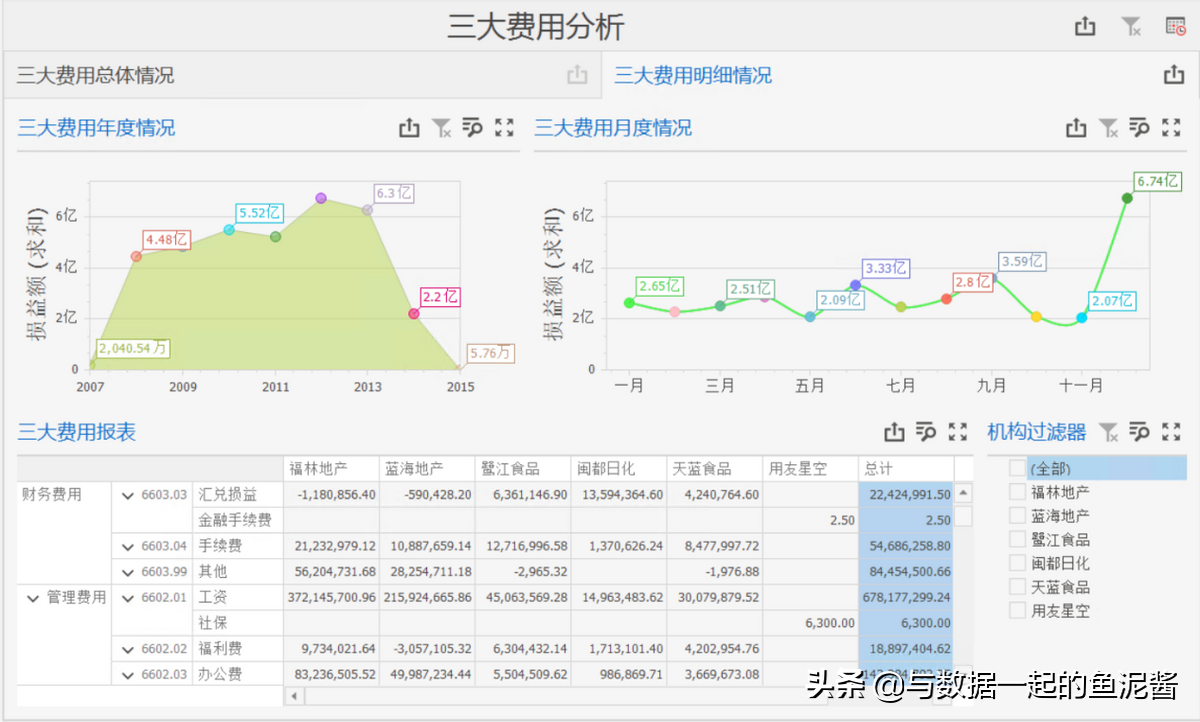1200x722 pixels.
Task: Maximize the 机构过滤器 panel
Action: pos(1171,432)
